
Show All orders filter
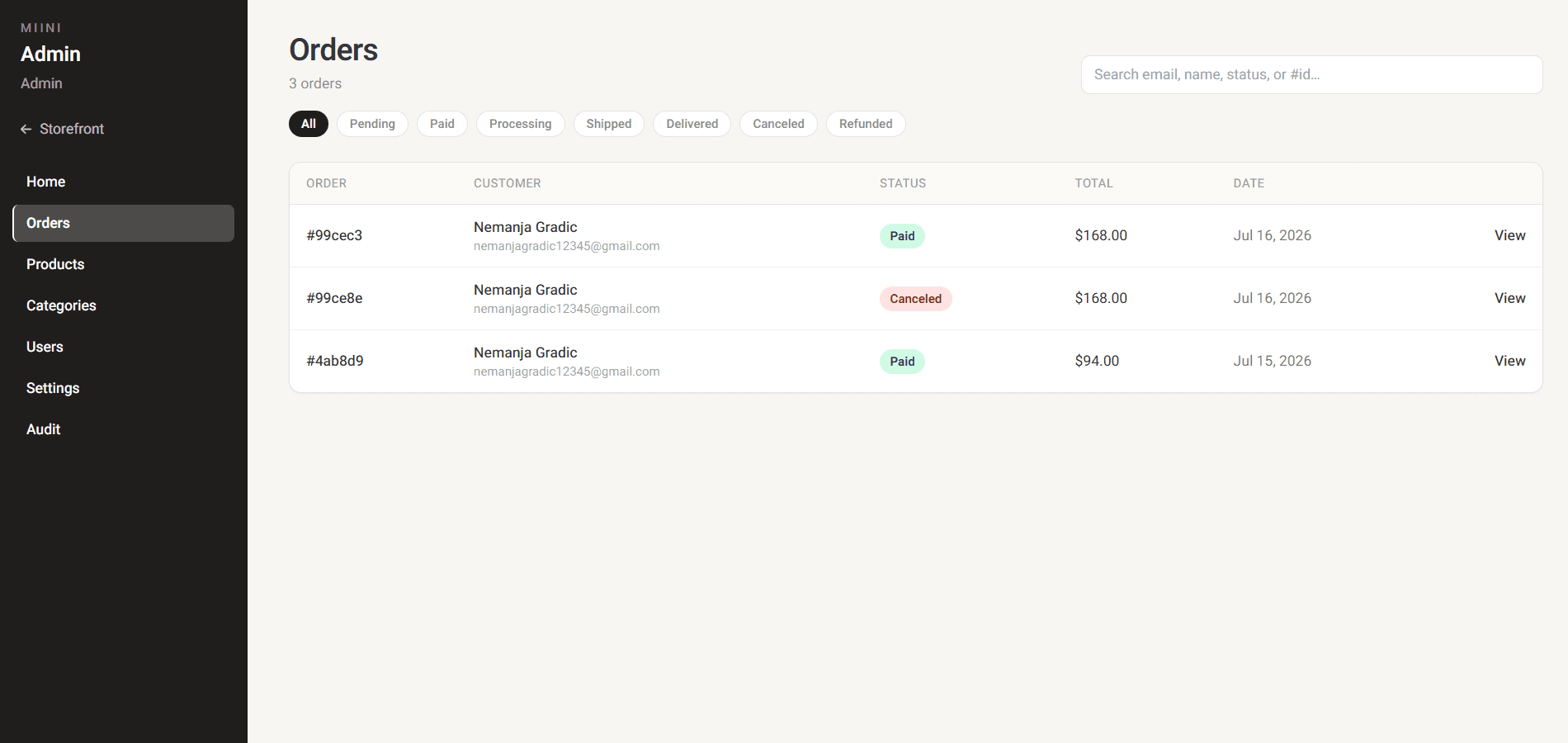point(309,124)
